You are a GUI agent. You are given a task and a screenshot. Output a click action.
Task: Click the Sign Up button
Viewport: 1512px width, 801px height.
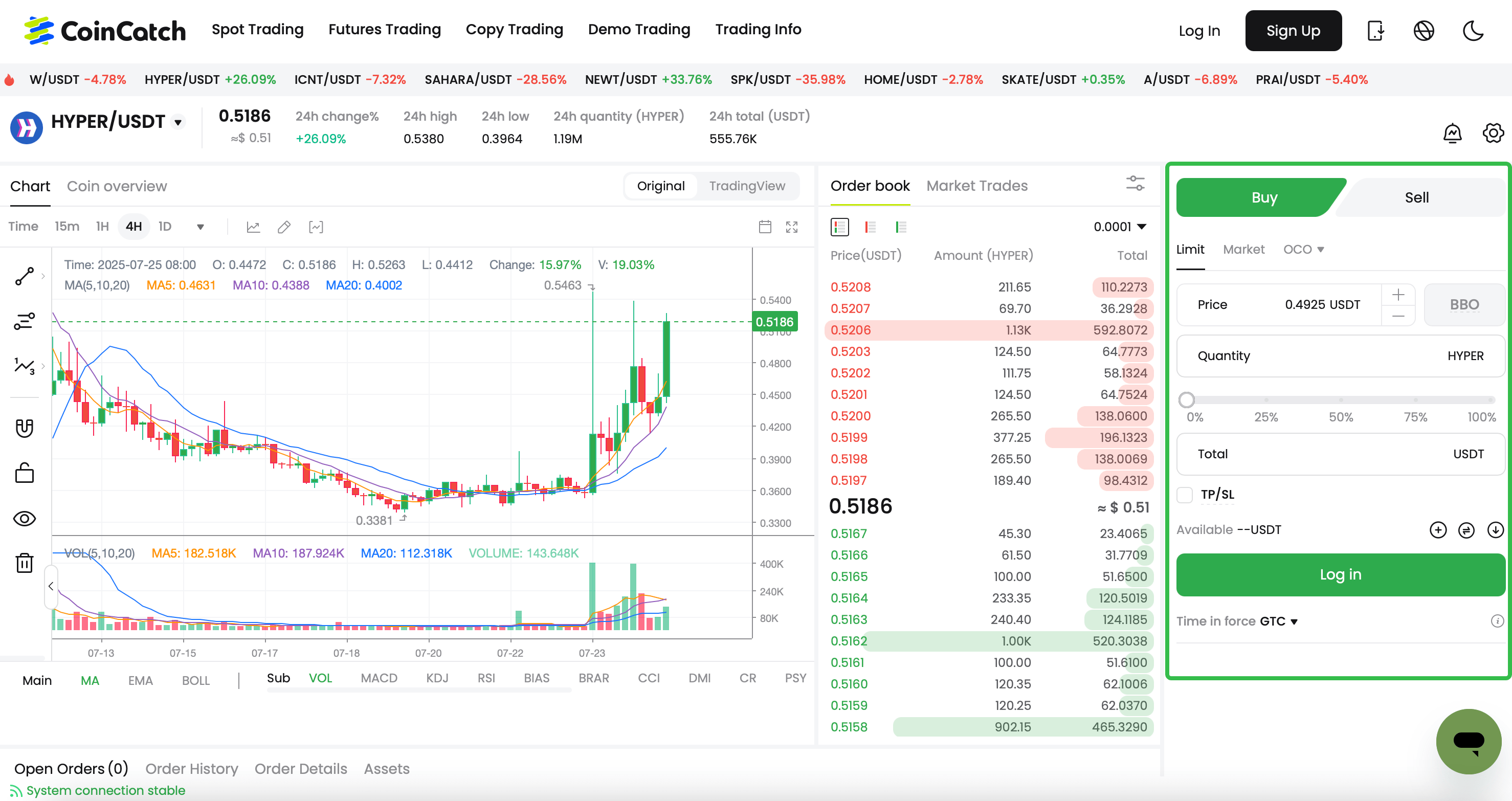pyautogui.click(x=1293, y=31)
